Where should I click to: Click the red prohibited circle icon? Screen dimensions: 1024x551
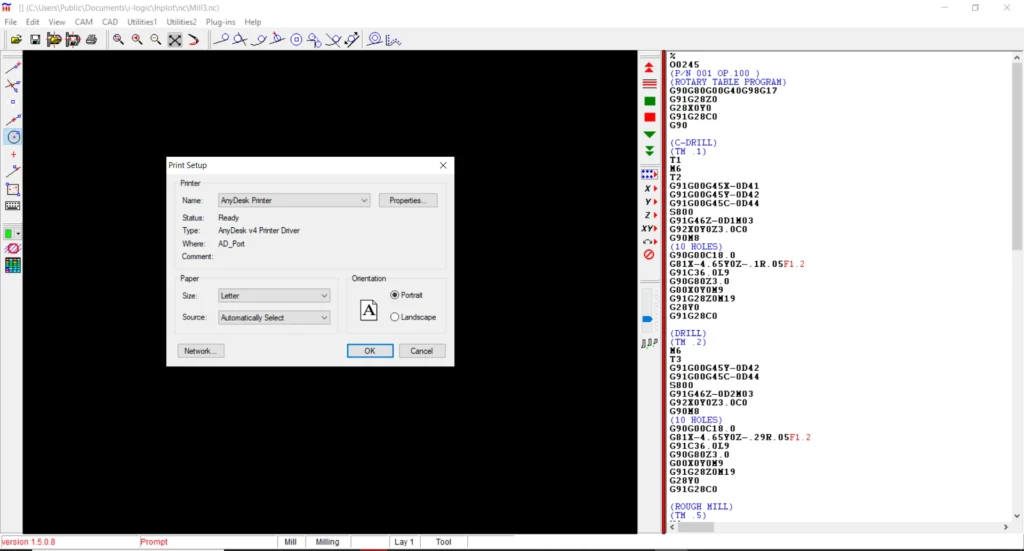pos(649,255)
